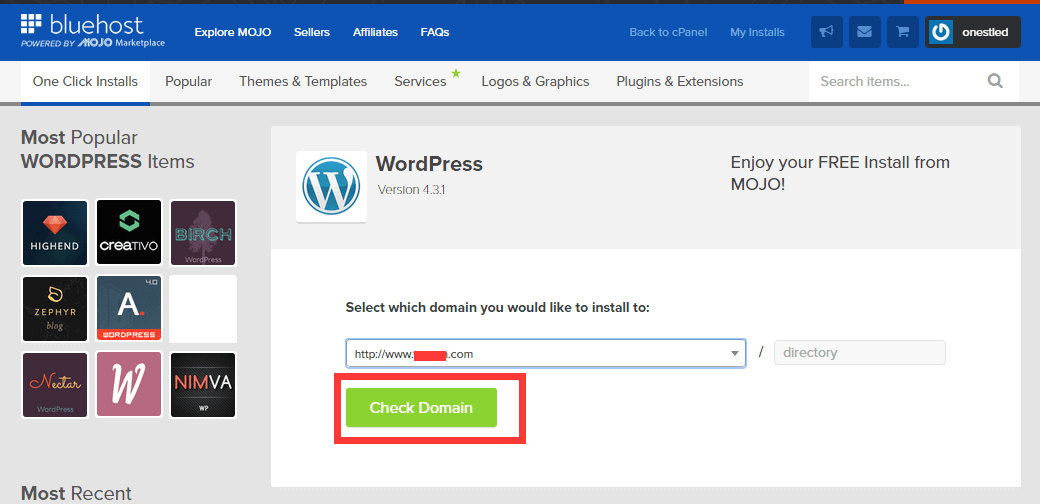The height and width of the screenshot is (504, 1040).
Task: Click the directory input field
Action: [x=860, y=353]
